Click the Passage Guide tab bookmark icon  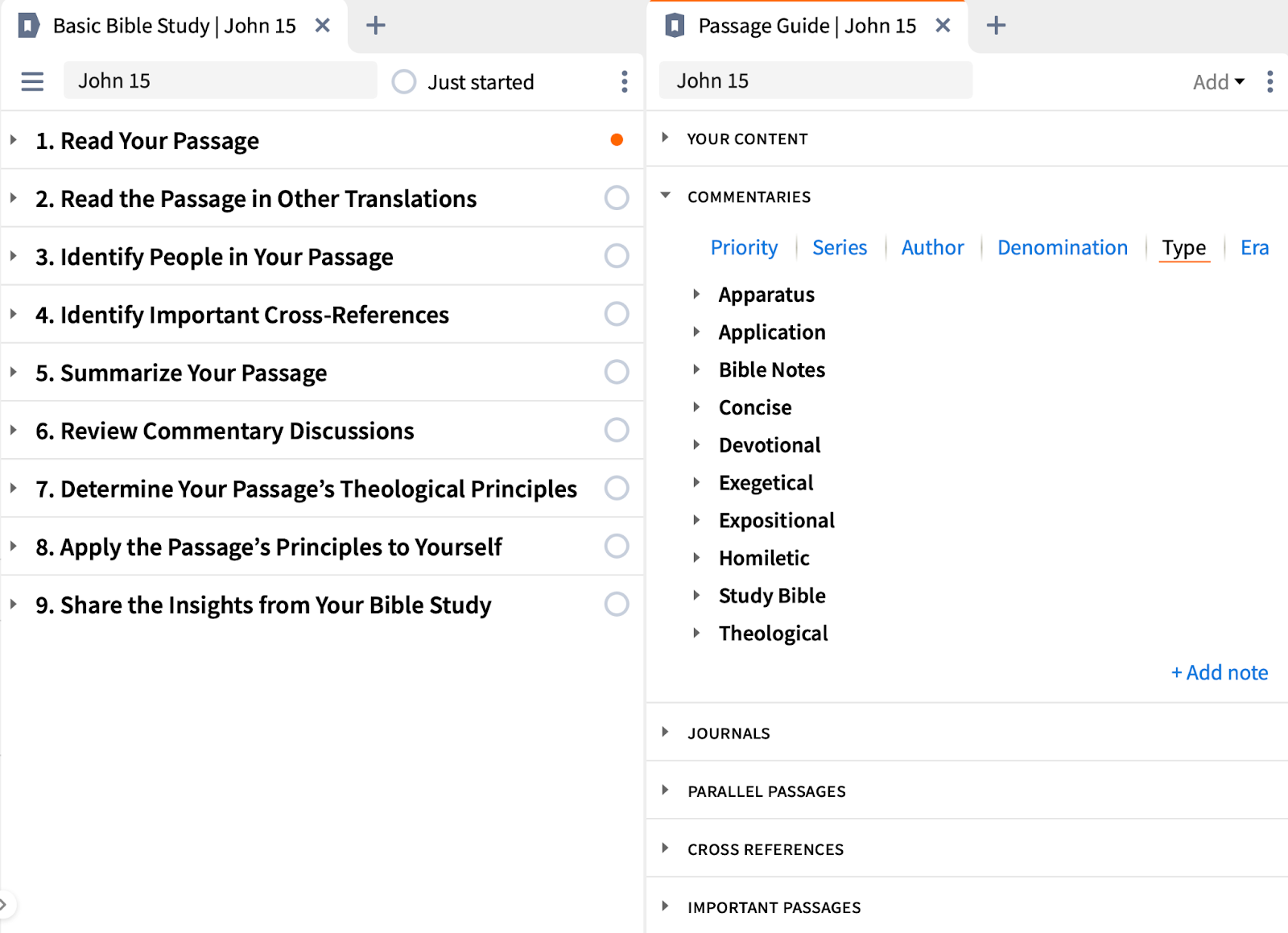point(675,26)
